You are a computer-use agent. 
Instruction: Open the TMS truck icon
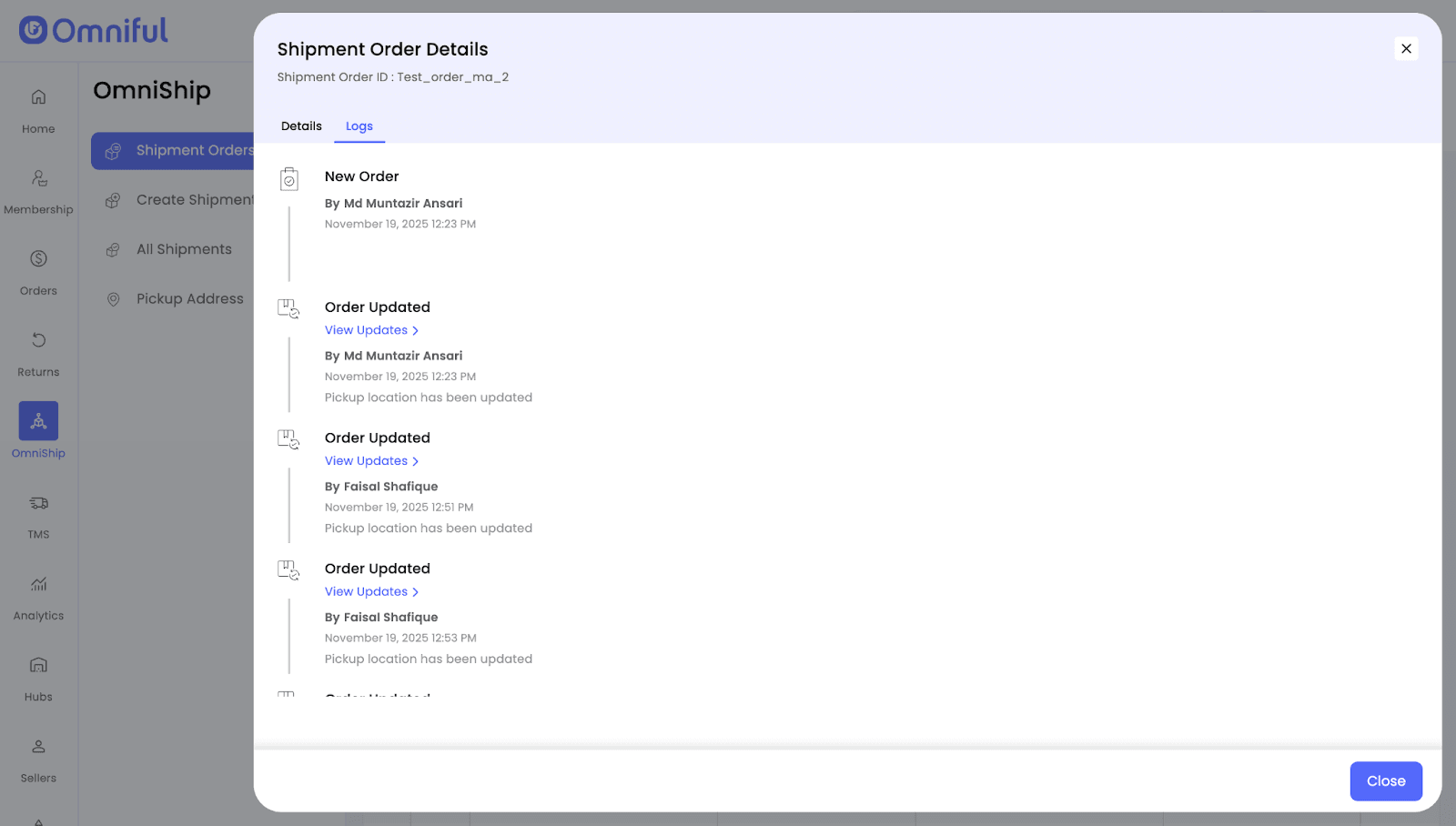click(38, 503)
